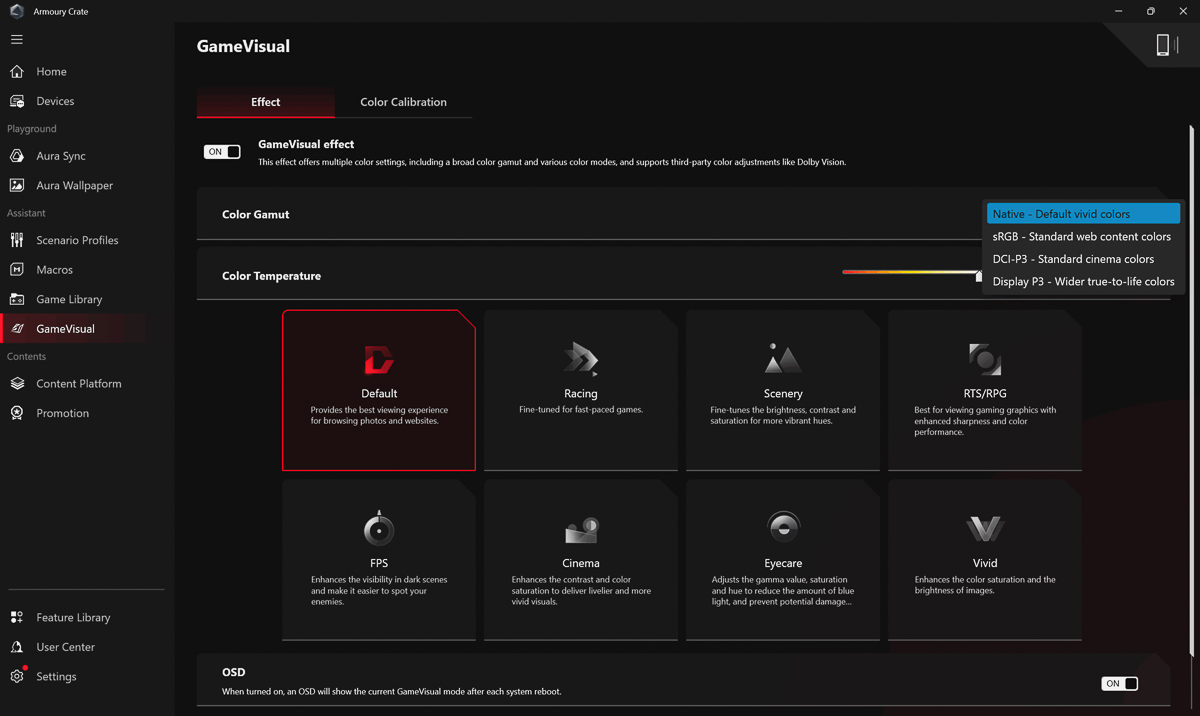Pick Display P3 wider true-to-life colors
Viewport: 1200px width, 716px height.
[1083, 282]
